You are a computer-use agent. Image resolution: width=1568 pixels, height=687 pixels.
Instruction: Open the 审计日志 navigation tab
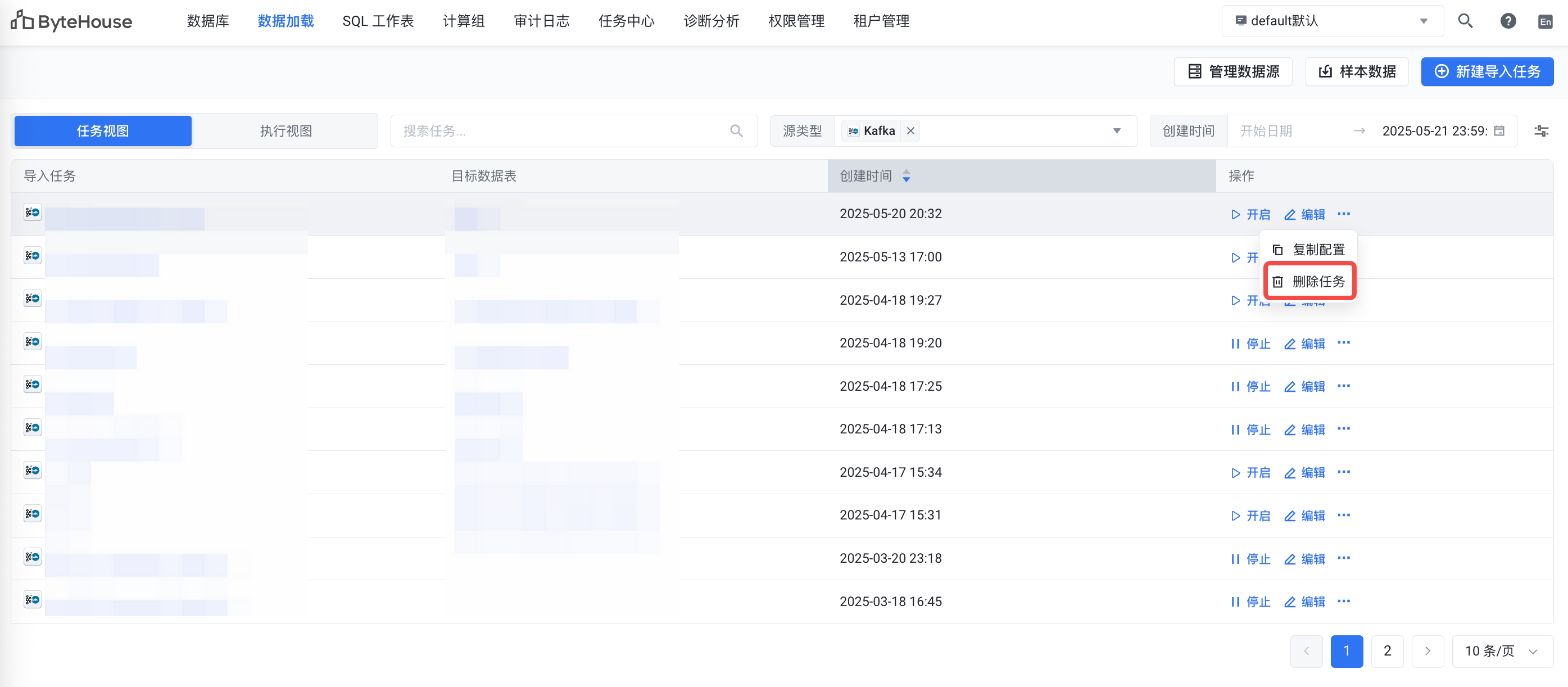(541, 21)
